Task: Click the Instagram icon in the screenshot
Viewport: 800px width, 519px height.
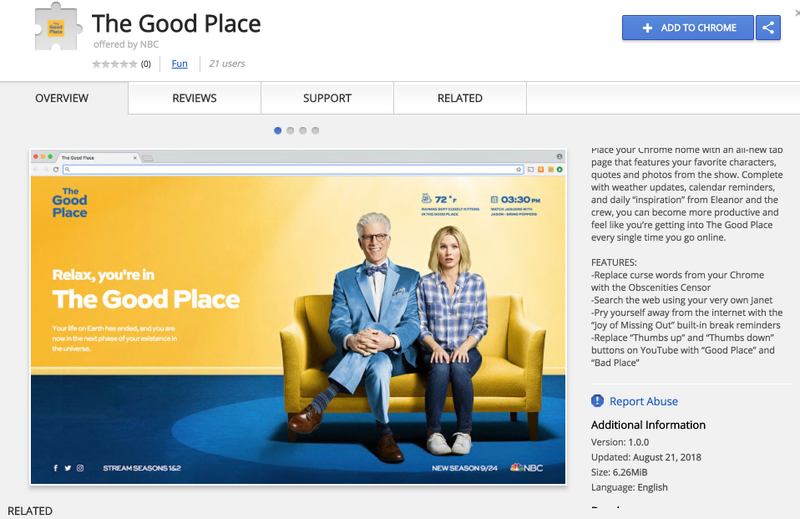Action: pos(80,468)
